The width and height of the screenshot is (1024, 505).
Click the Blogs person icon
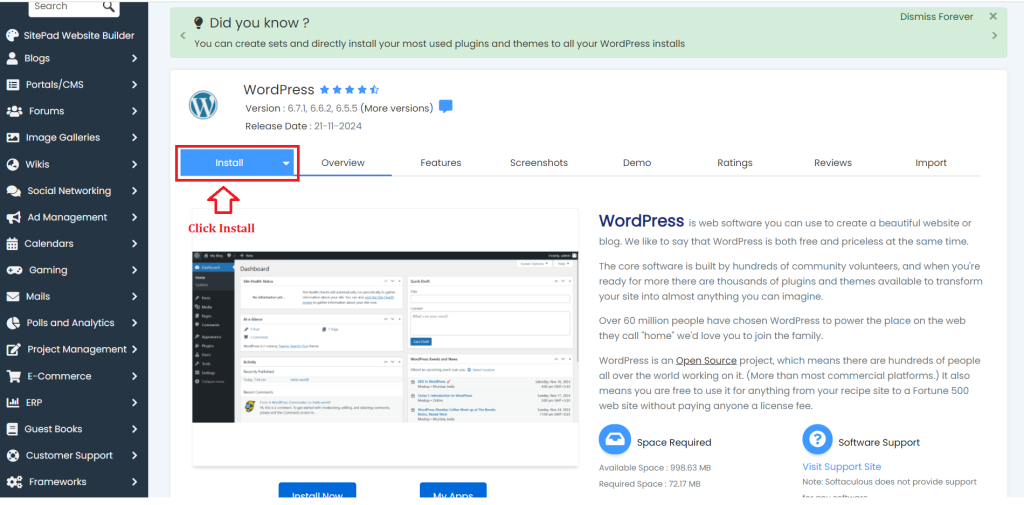12,58
